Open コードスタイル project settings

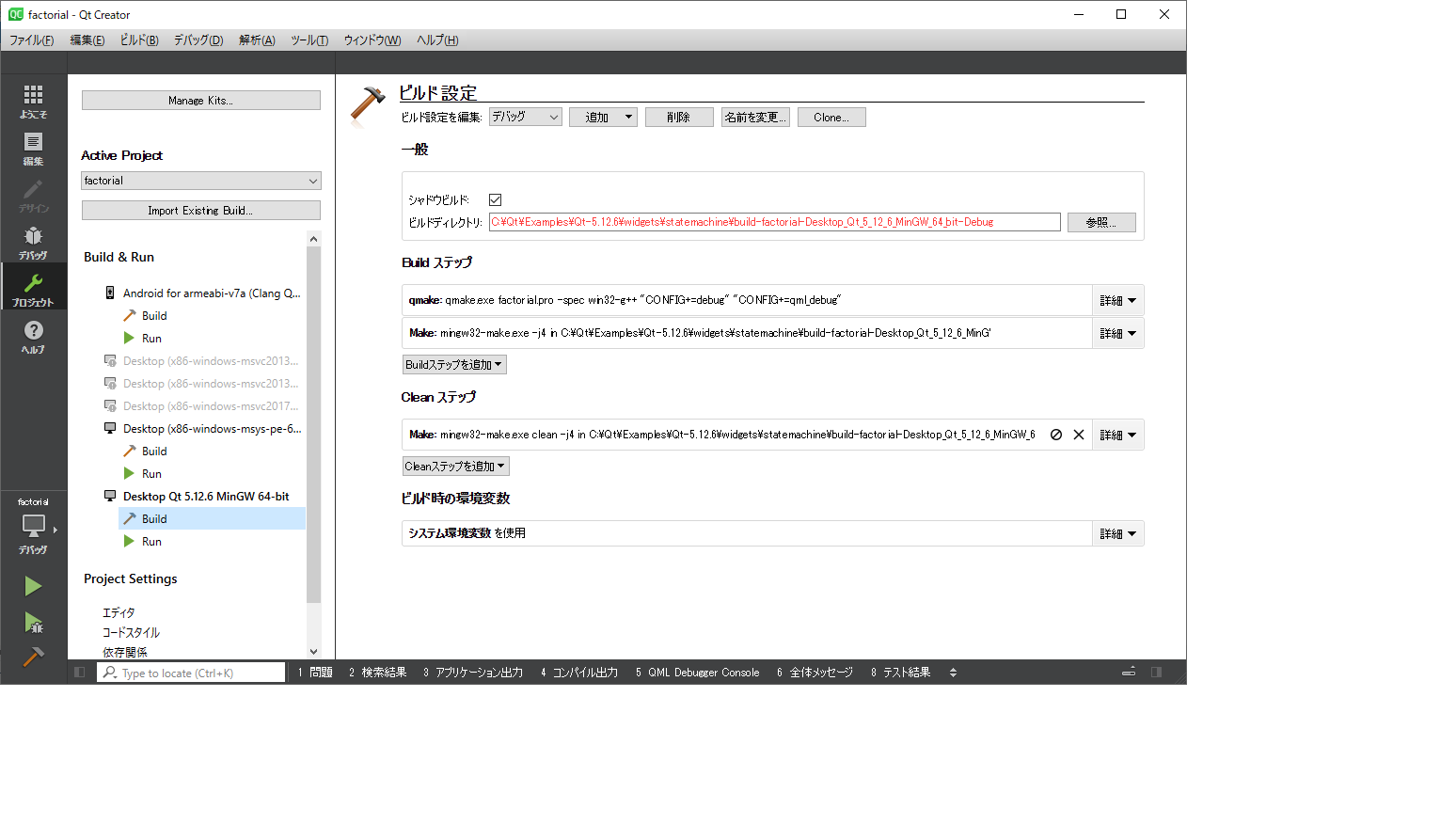click(131, 633)
